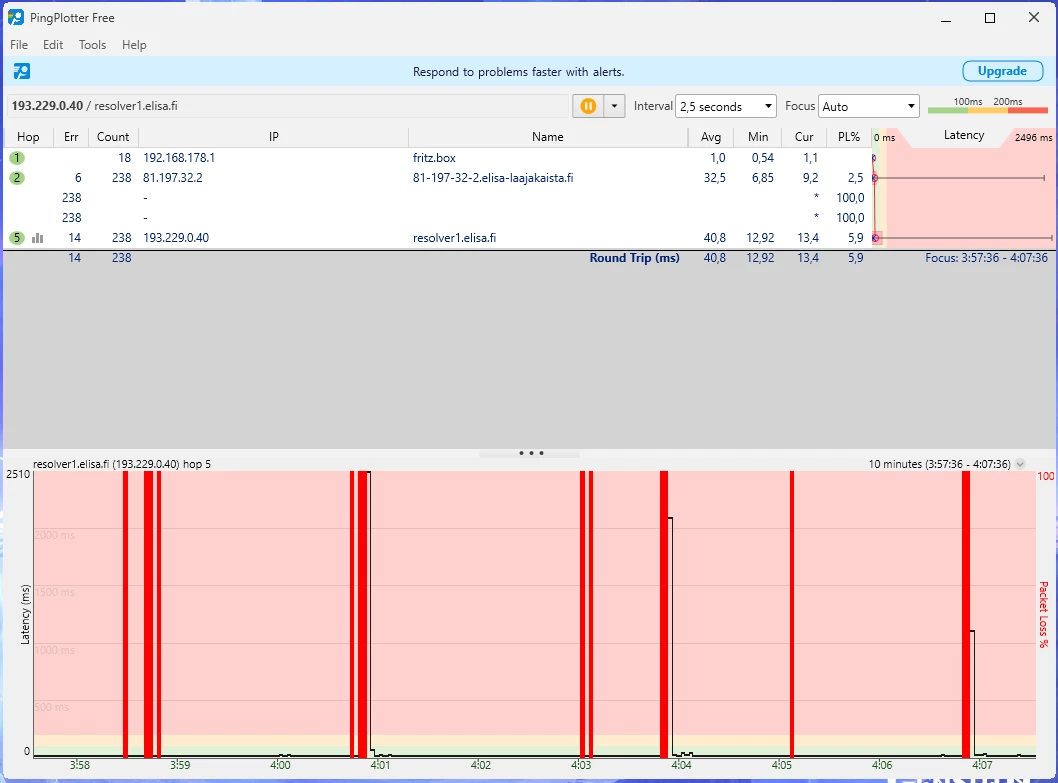Click the 3:58 time marker on the timeline
1058x783 pixels.
(80, 765)
